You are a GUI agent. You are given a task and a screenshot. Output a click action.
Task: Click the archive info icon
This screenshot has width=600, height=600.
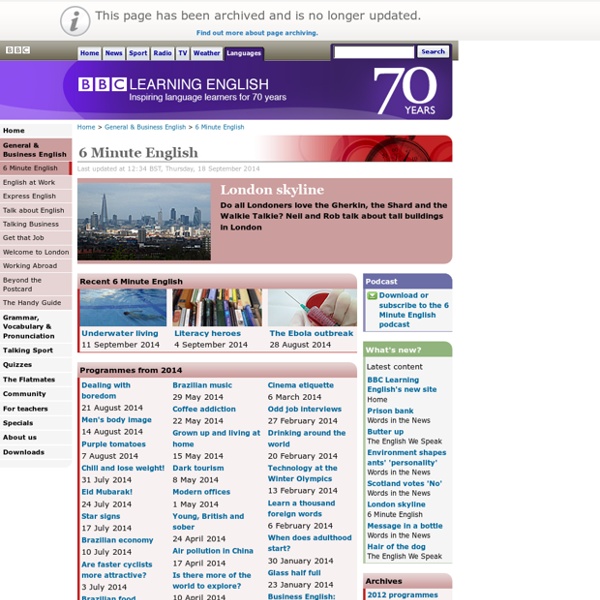point(75,21)
